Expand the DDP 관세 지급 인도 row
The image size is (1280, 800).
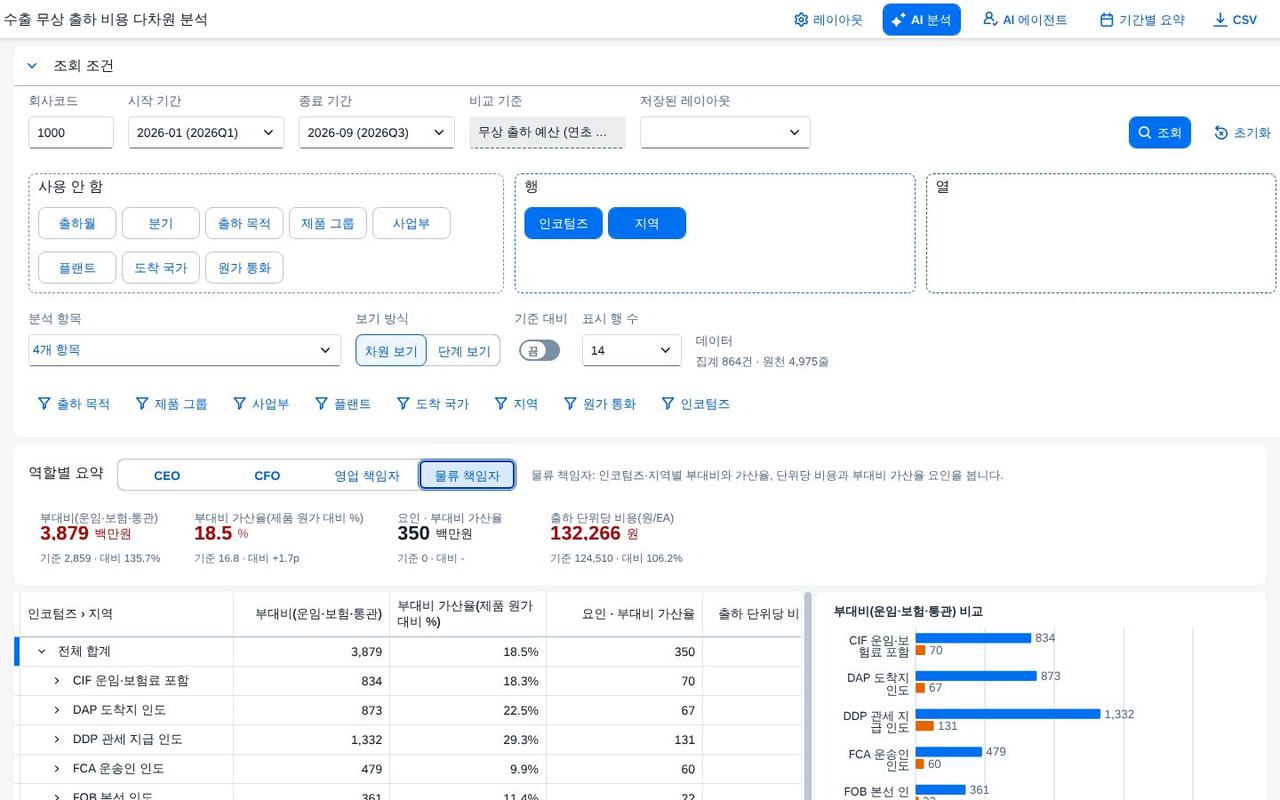[57, 739]
